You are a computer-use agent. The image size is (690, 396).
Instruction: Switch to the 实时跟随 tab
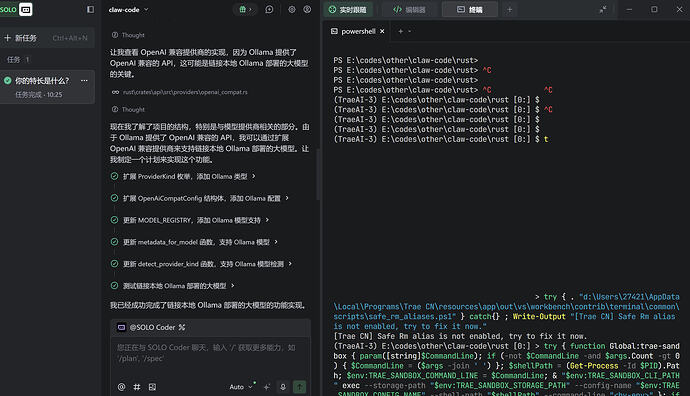point(348,9)
